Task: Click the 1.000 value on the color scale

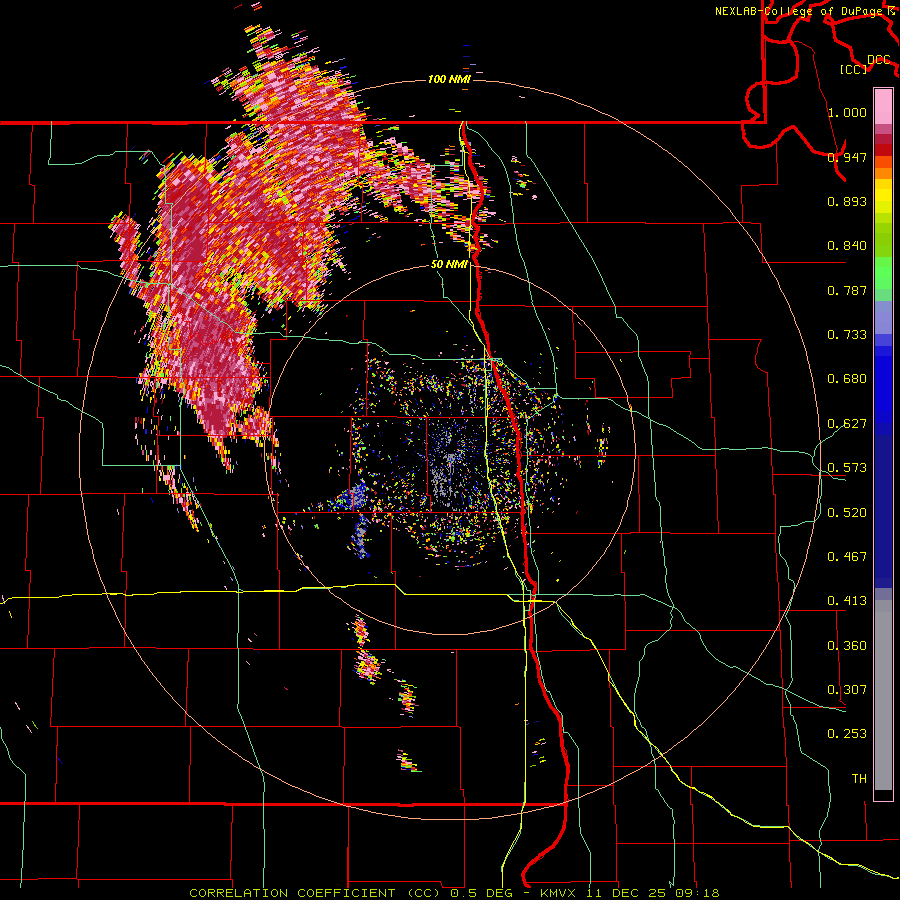Action: [847, 112]
